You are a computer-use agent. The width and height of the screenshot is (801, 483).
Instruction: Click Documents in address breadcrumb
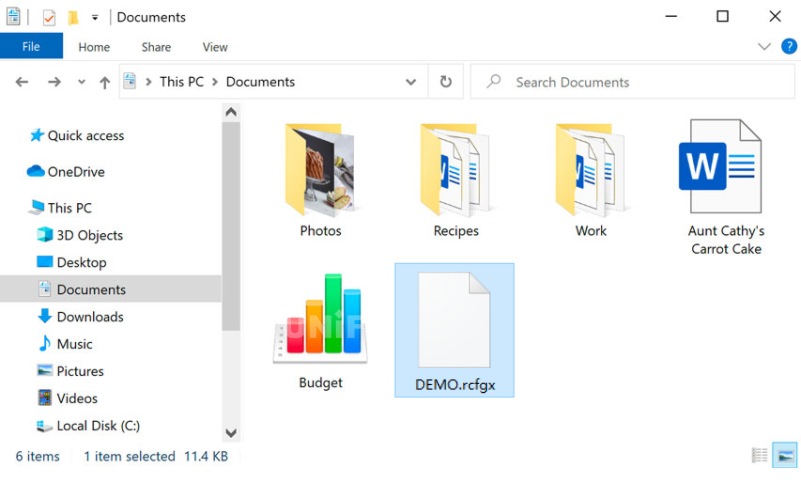pyautogui.click(x=260, y=82)
